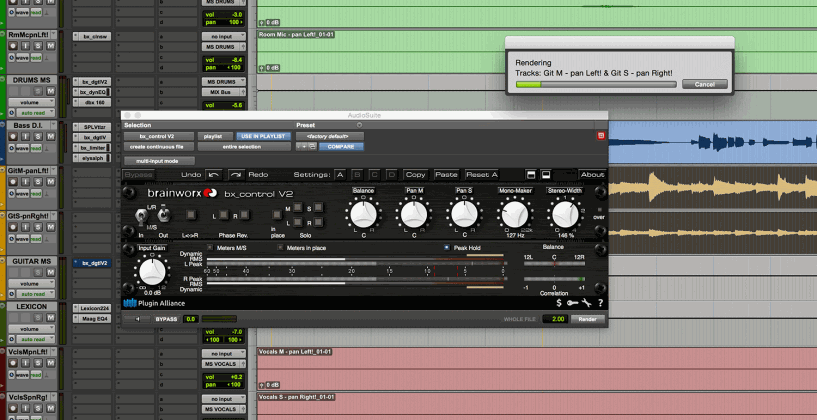817x420 pixels.
Task: Toggle the L<>R channel swap button
Action: click(x=190, y=214)
